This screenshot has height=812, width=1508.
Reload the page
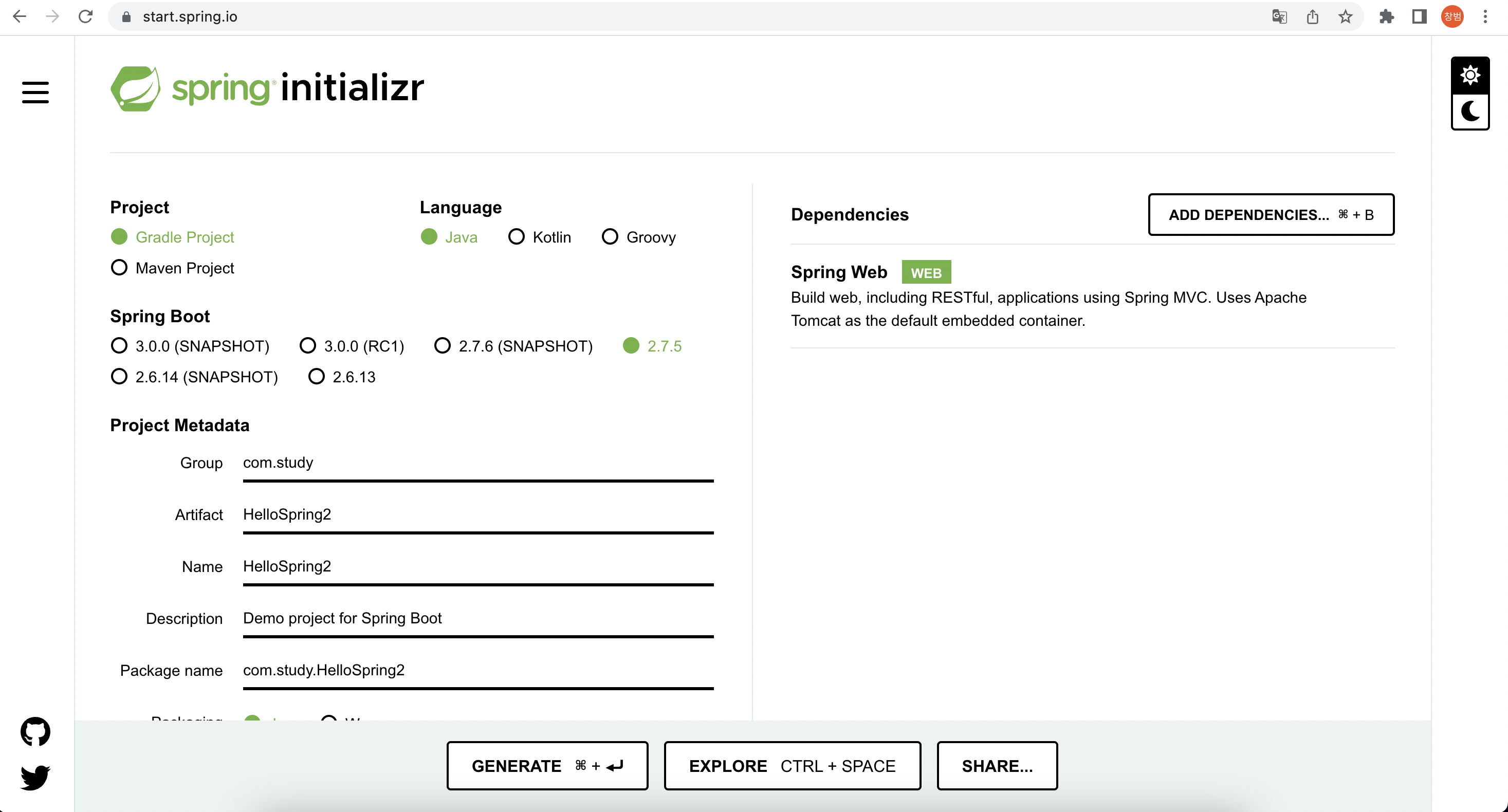pos(85,16)
